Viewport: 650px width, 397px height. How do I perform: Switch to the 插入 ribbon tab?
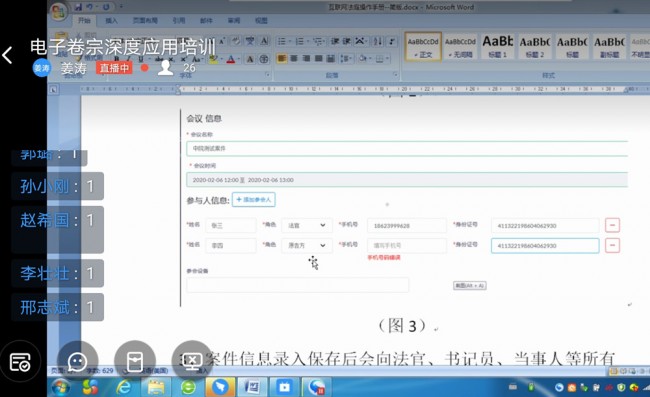[111, 20]
